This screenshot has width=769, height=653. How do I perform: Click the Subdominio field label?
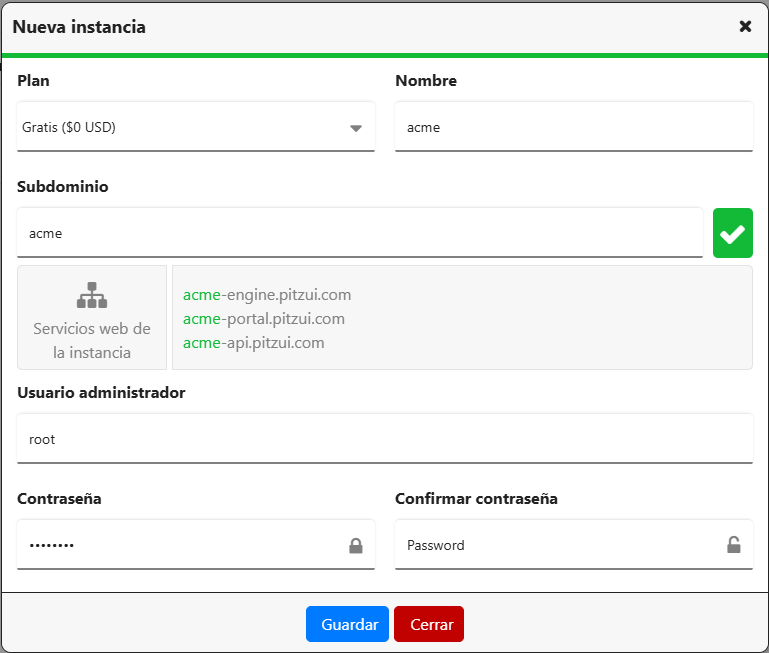pos(63,186)
